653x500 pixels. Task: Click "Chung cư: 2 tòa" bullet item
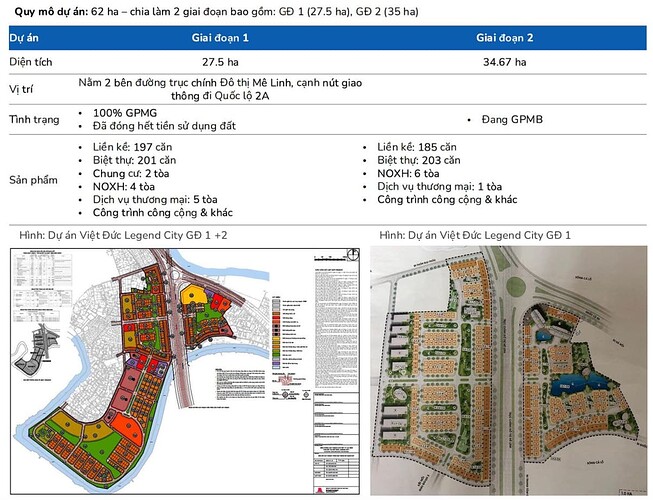[131, 174]
